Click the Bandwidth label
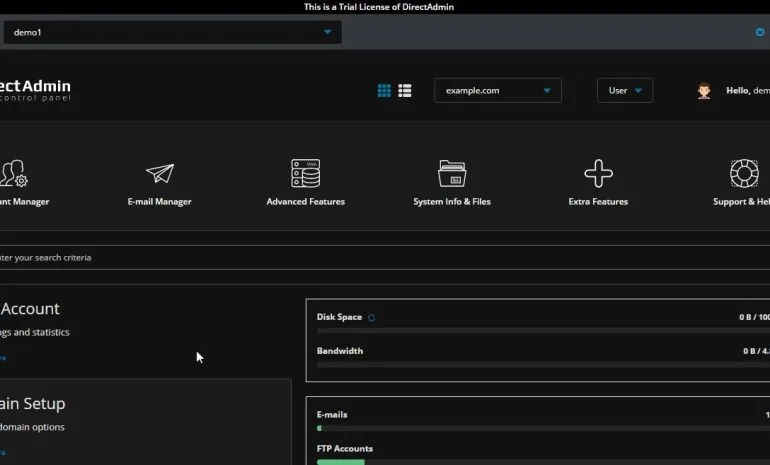The height and width of the screenshot is (465, 770). point(340,351)
